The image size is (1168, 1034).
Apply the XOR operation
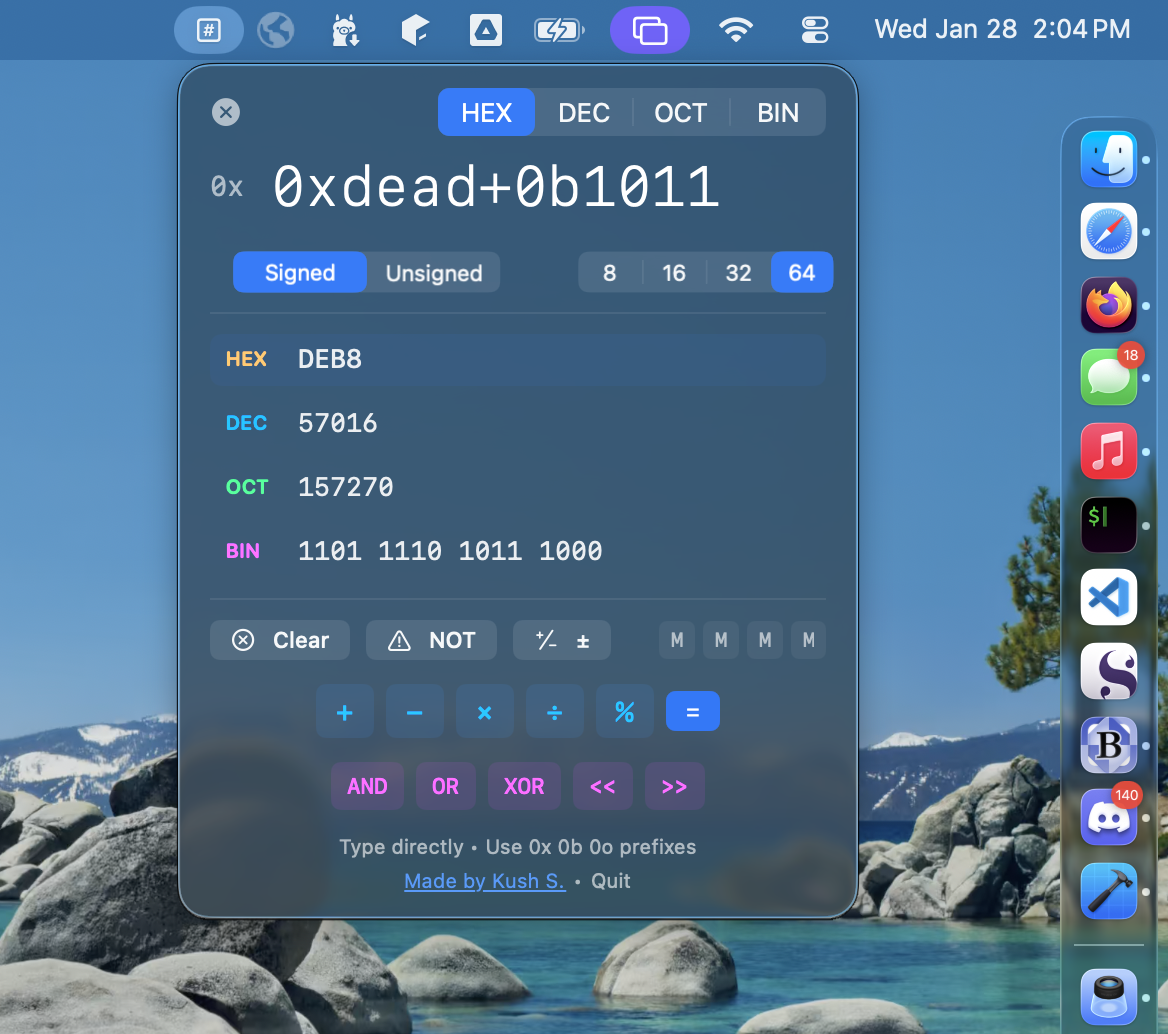click(524, 786)
